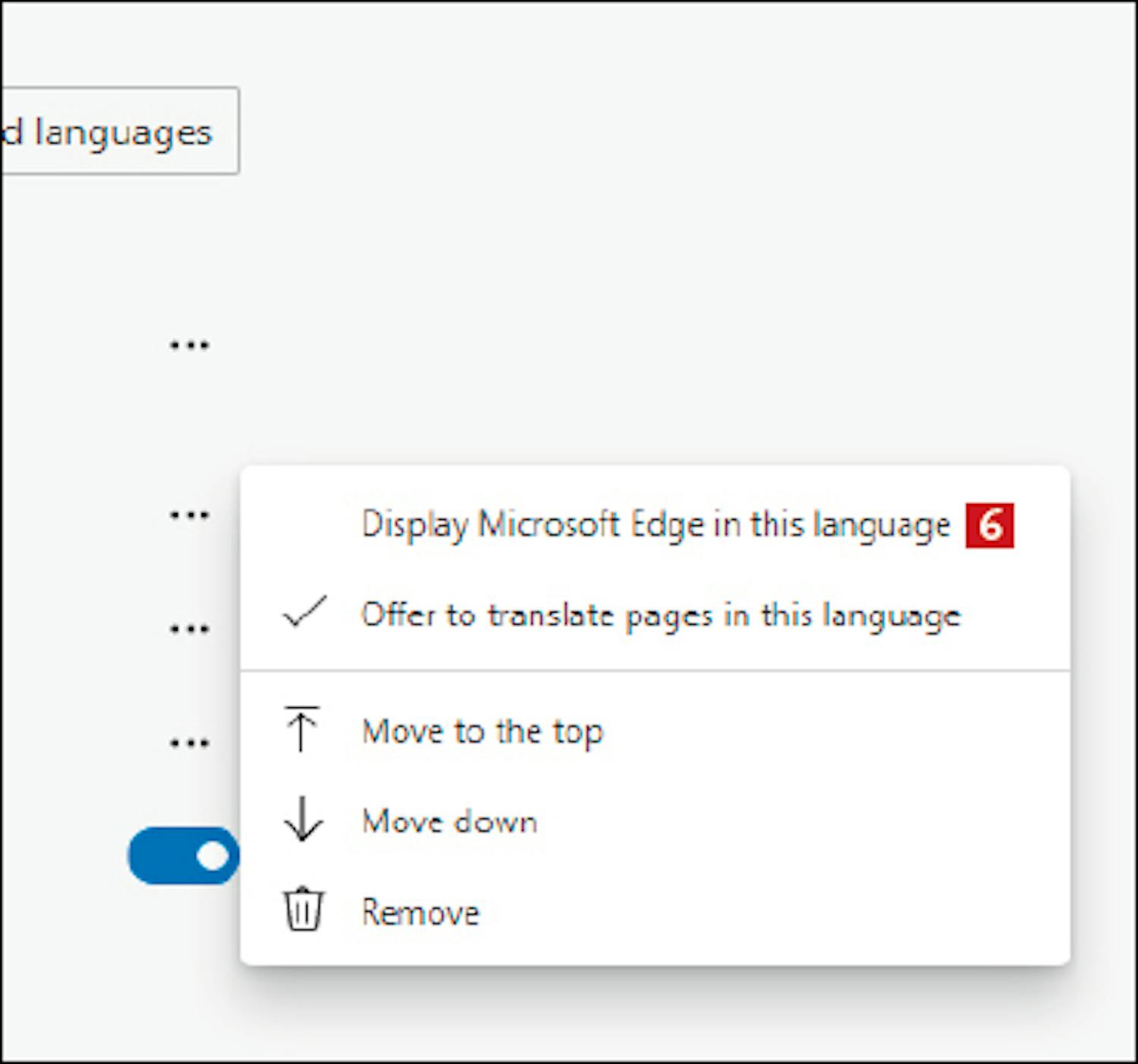1138x1064 pixels.
Task: Click the three-dot button just above the blue toggle
Action: pyautogui.click(x=189, y=743)
